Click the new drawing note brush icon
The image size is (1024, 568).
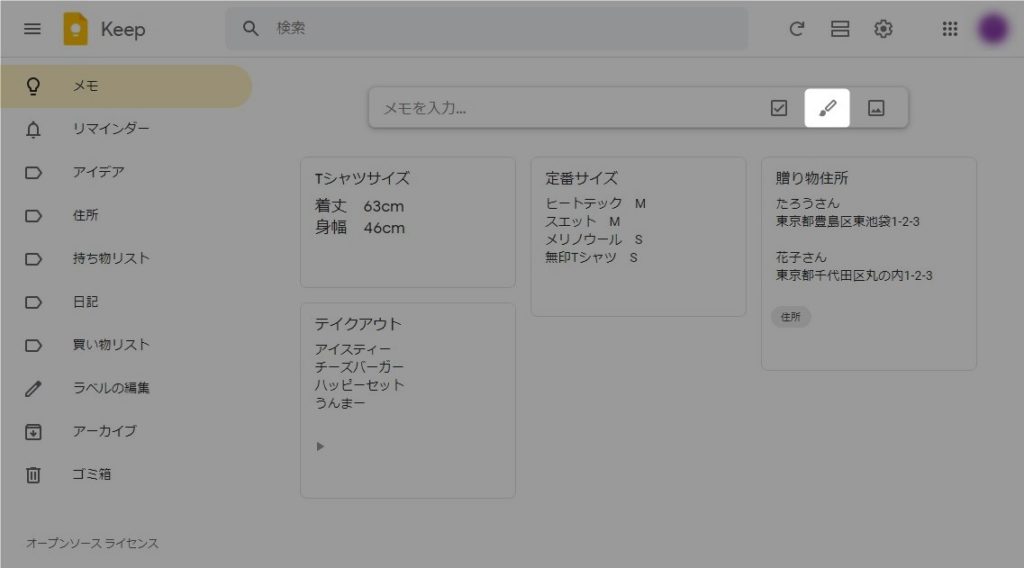tap(827, 108)
